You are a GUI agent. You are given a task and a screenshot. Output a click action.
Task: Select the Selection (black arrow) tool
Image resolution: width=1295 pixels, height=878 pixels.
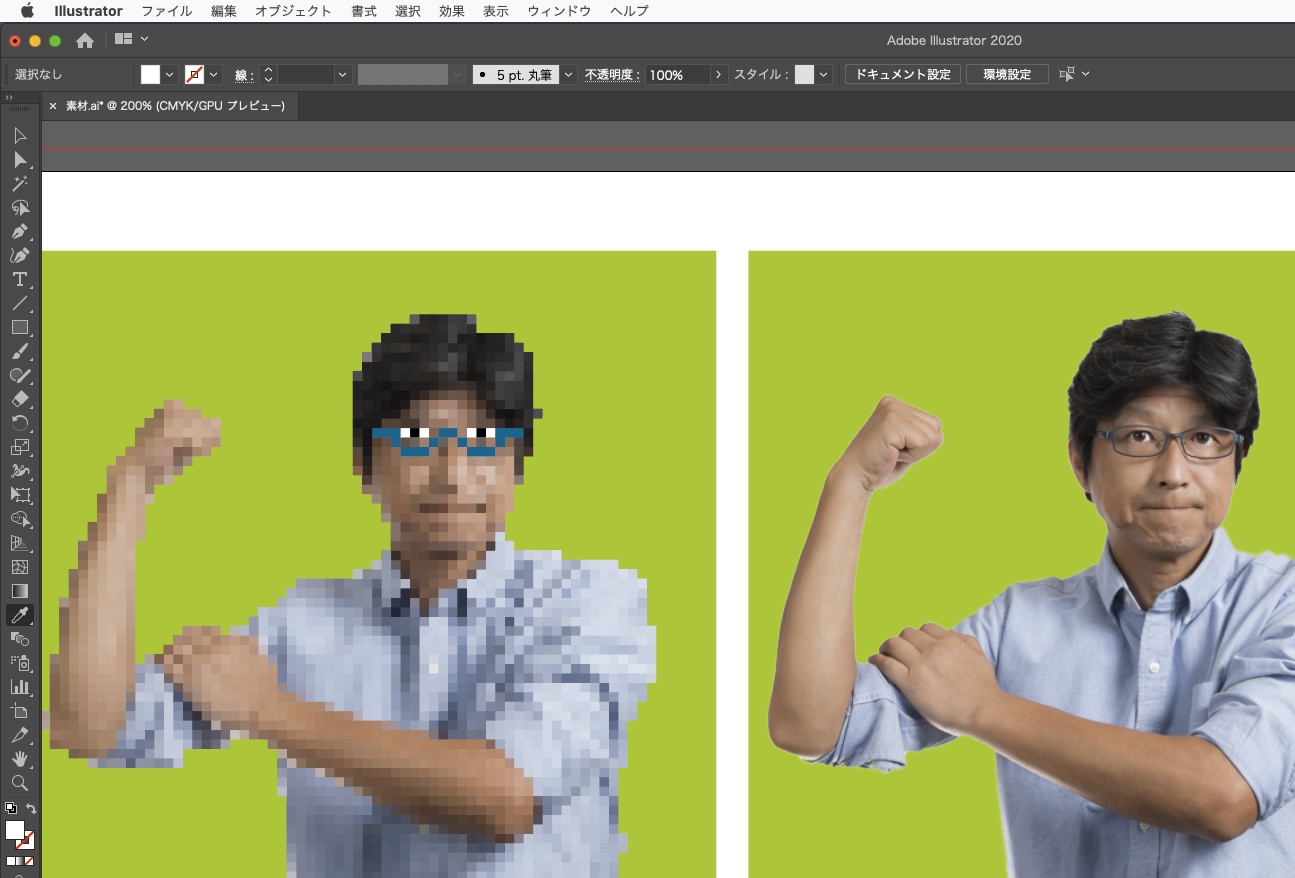pos(20,135)
